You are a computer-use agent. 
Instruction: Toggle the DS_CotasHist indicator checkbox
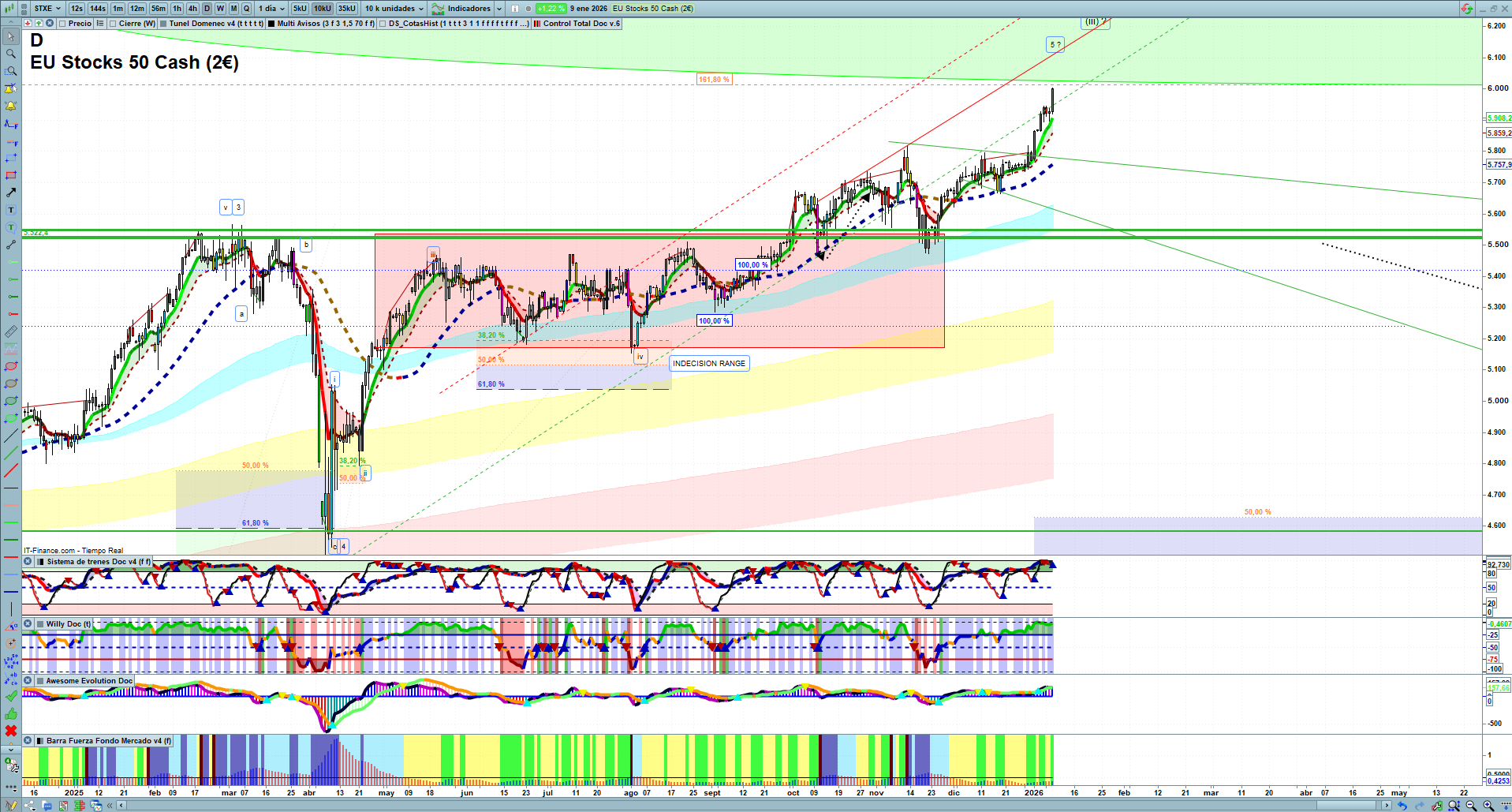[383, 24]
